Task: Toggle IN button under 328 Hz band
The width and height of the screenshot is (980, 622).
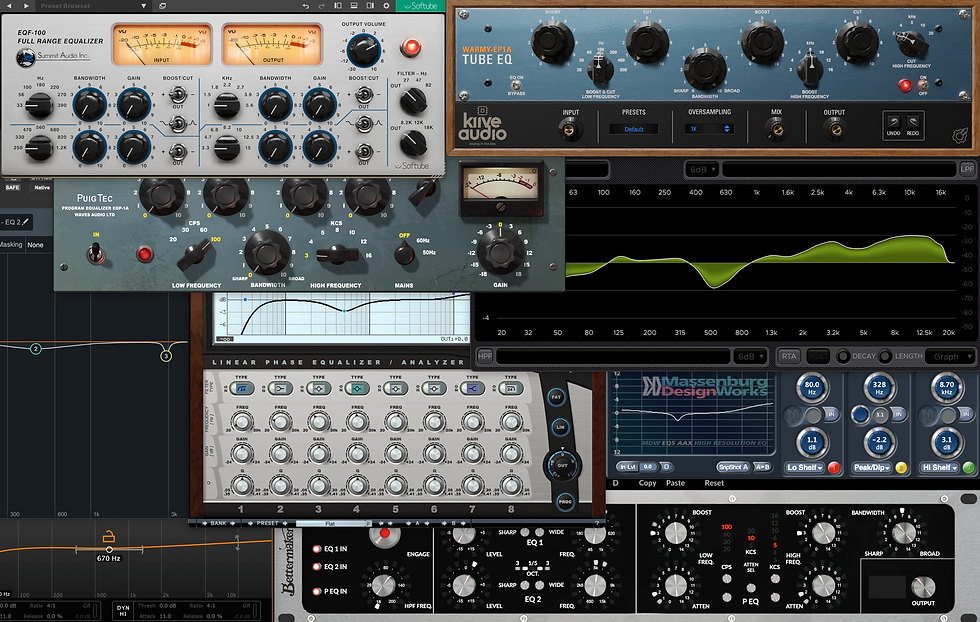Action: [x=898, y=414]
